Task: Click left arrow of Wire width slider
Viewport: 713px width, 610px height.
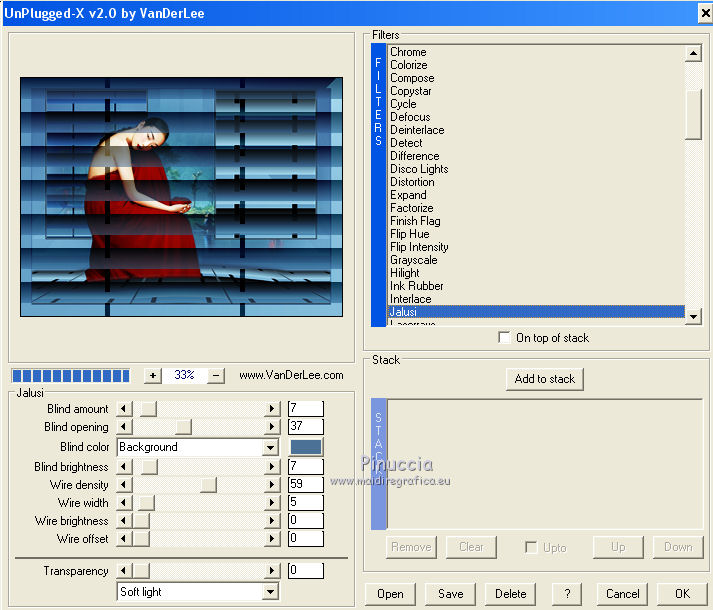Action: click(x=124, y=503)
